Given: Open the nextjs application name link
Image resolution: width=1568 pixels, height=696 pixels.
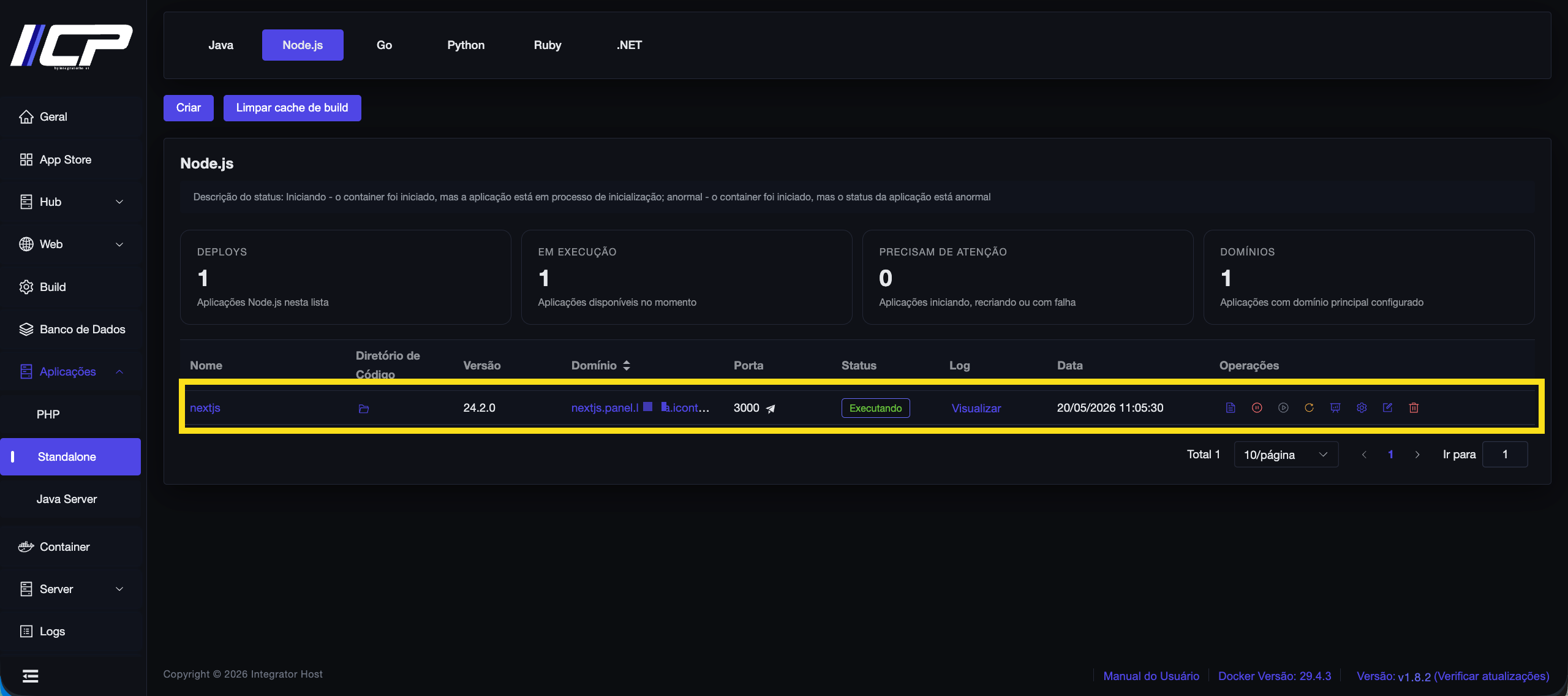Looking at the screenshot, I should click(x=205, y=408).
